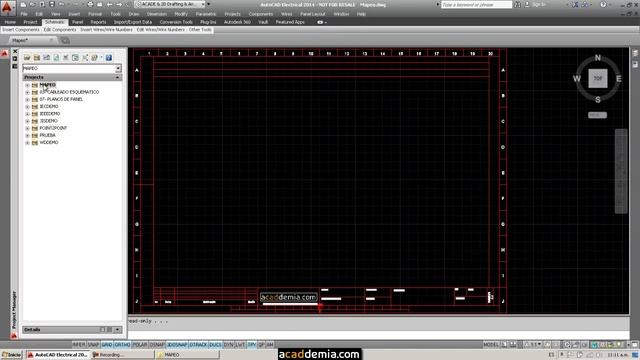Click Refresh icon in Project Manager toolbar
This screenshot has width=640, height=360.
[x=56, y=58]
